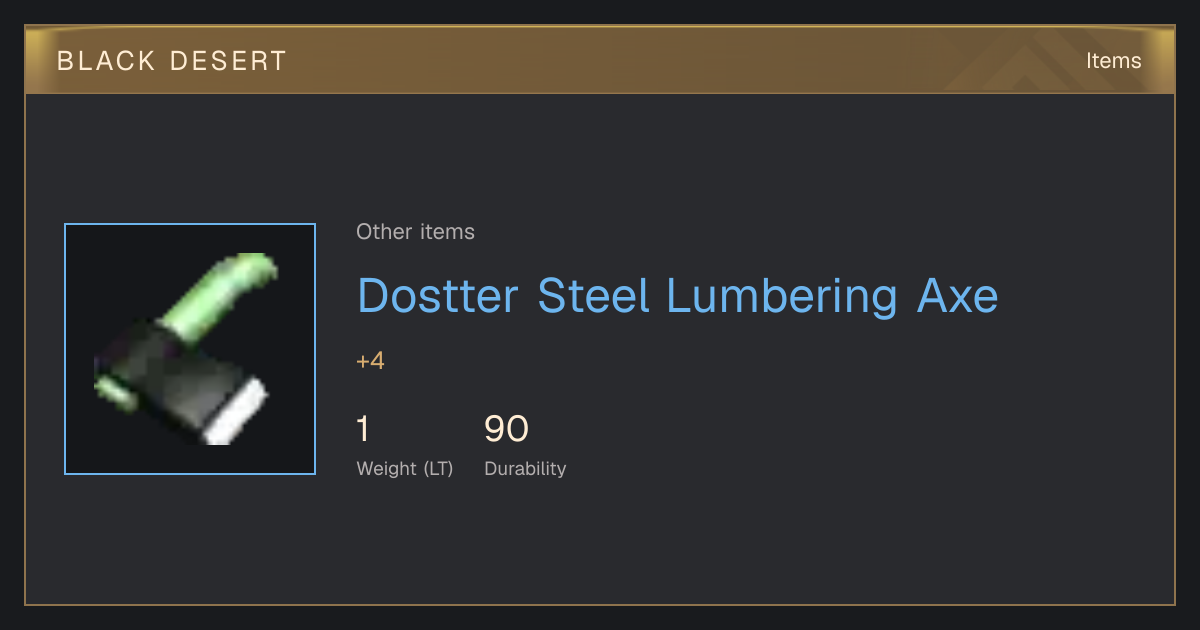Select the "Other items" category label

[415, 232]
